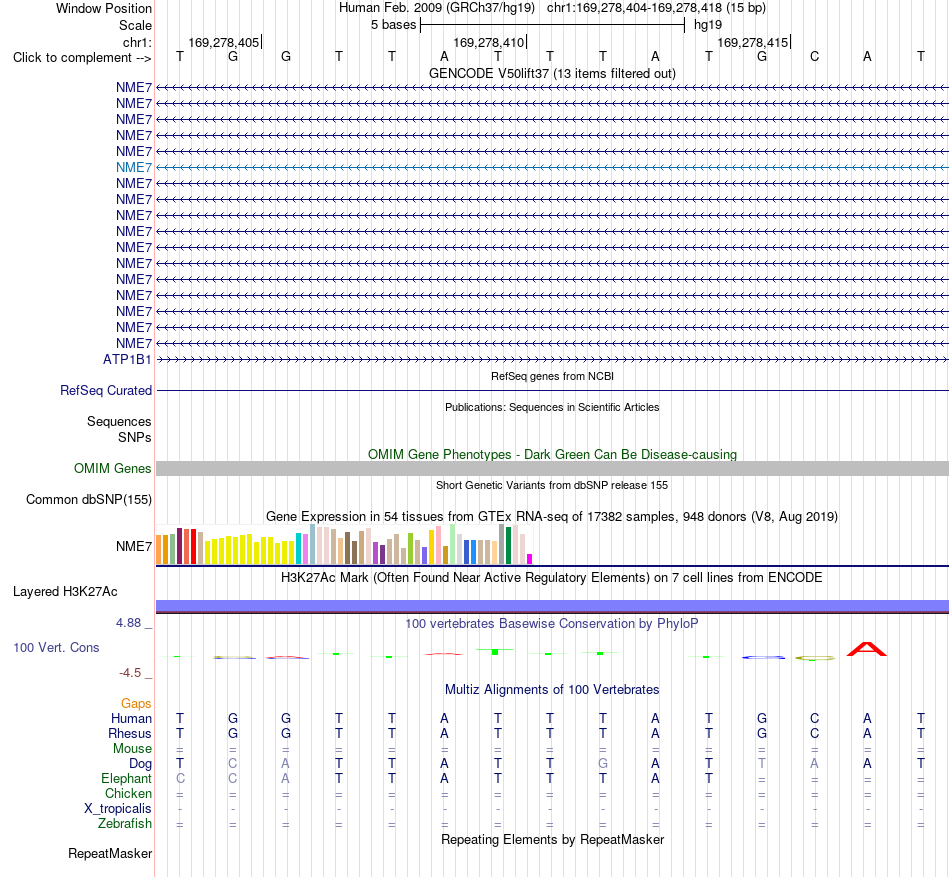Click the Common dbSNP(155) label
950x877 pixels.
click(x=88, y=500)
